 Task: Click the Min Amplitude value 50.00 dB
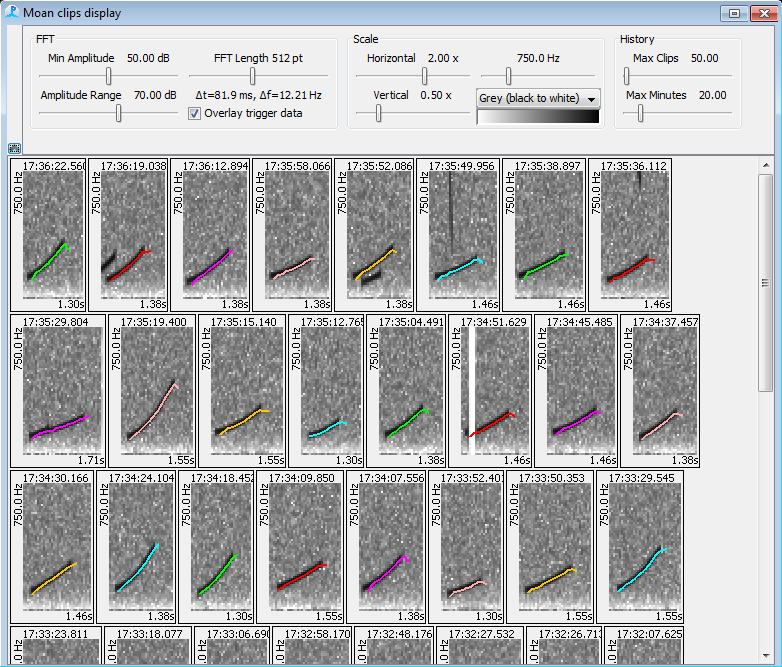148,58
